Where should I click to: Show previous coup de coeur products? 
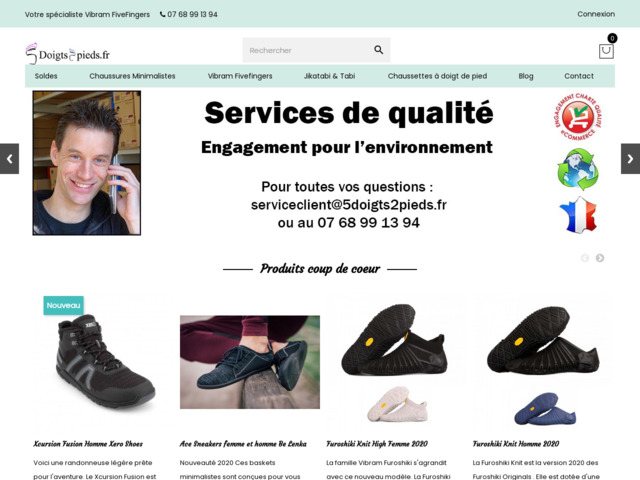(585, 258)
